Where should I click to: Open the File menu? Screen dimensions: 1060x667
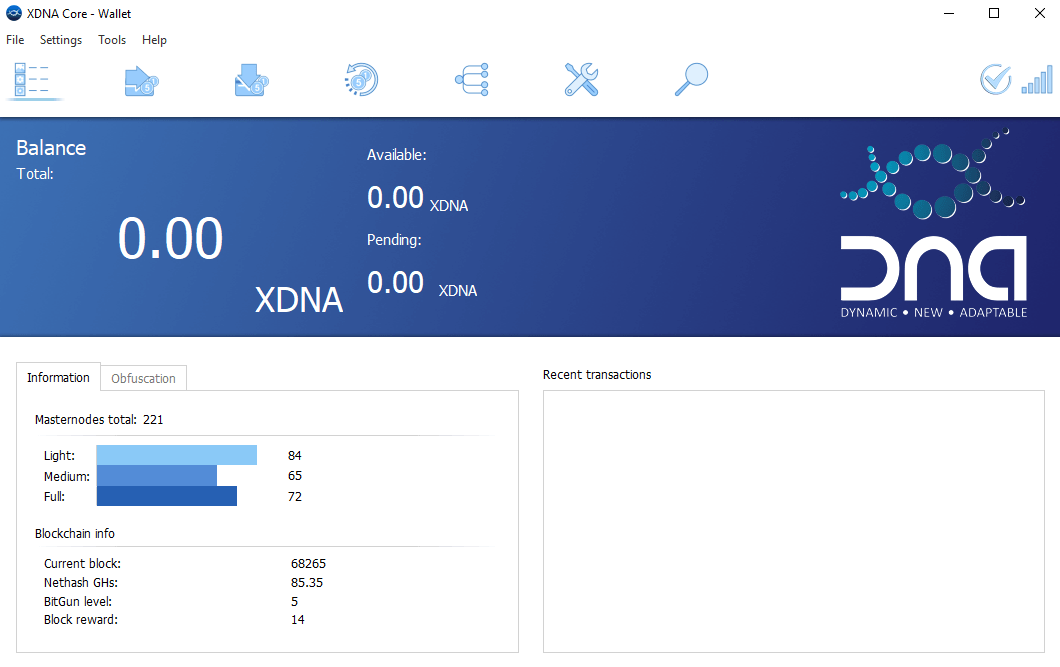click(x=15, y=40)
